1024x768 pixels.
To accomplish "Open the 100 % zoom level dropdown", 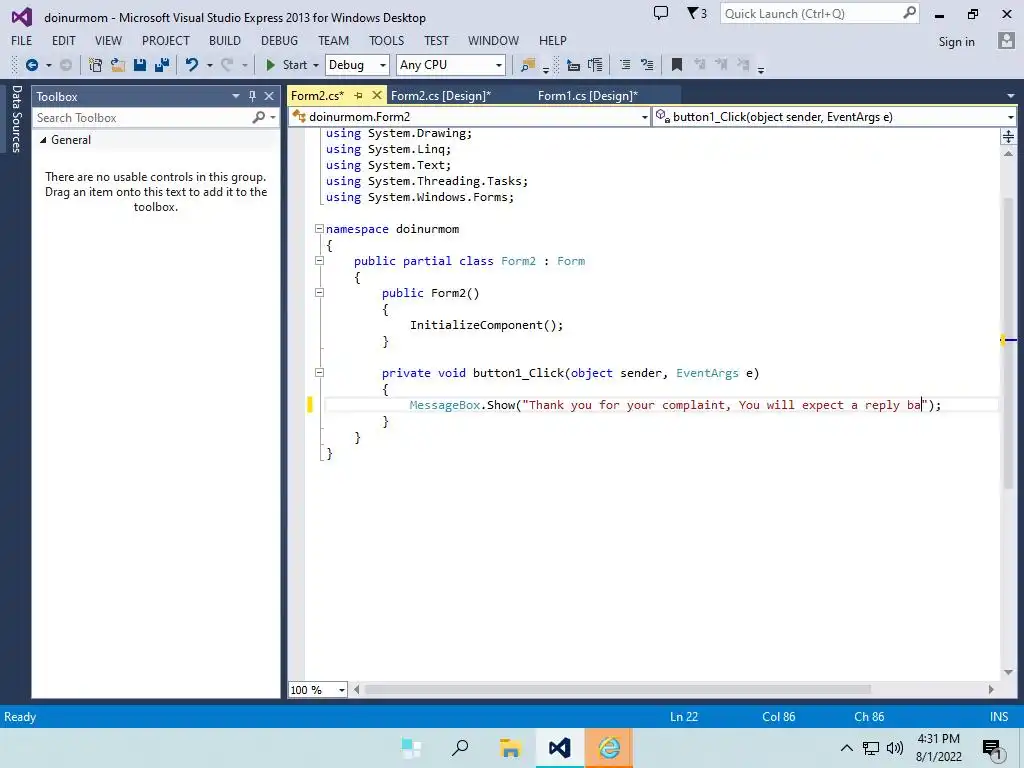I will [x=317, y=690].
